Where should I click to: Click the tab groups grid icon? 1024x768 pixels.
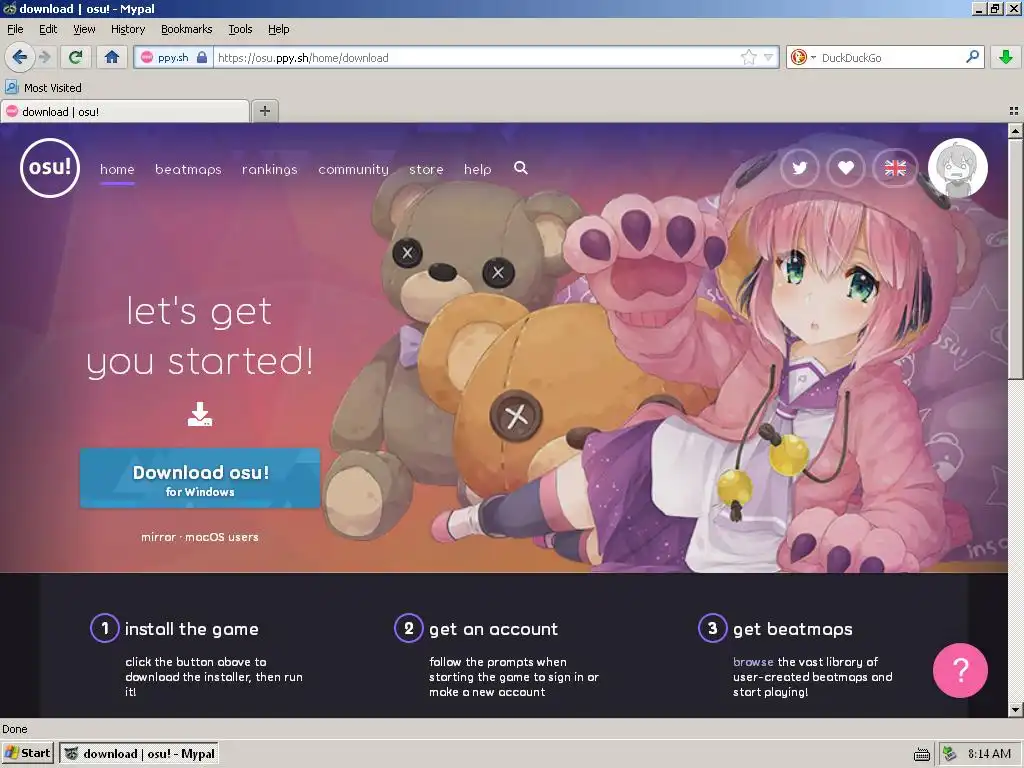(1014, 111)
